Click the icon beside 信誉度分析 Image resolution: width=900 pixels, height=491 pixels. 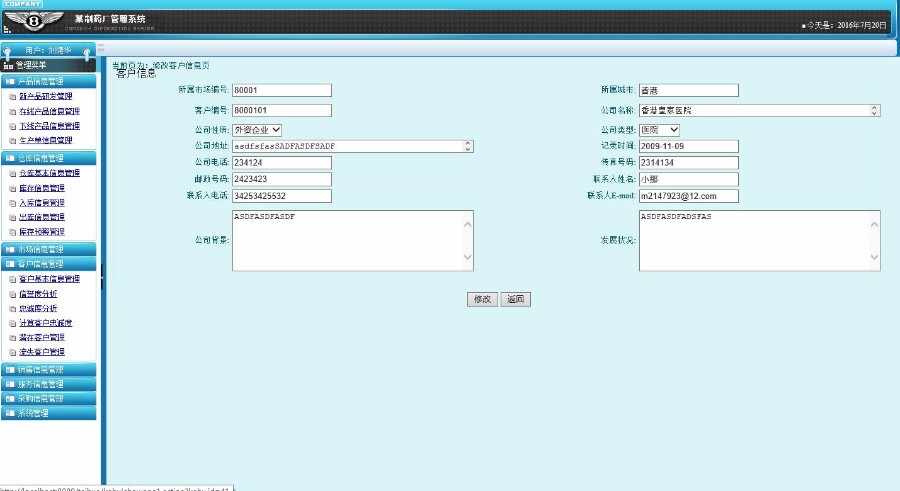pyautogui.click(x=13, y=294)
